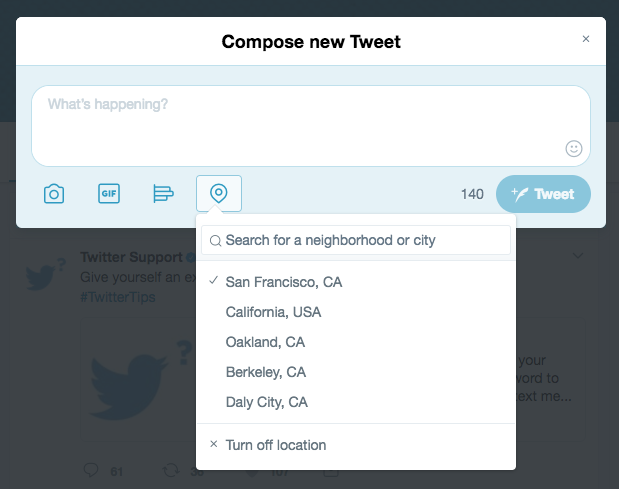Close the Compose new Tweet dialog
This screenshot has width=619, height=489.
tap(586, 39)
